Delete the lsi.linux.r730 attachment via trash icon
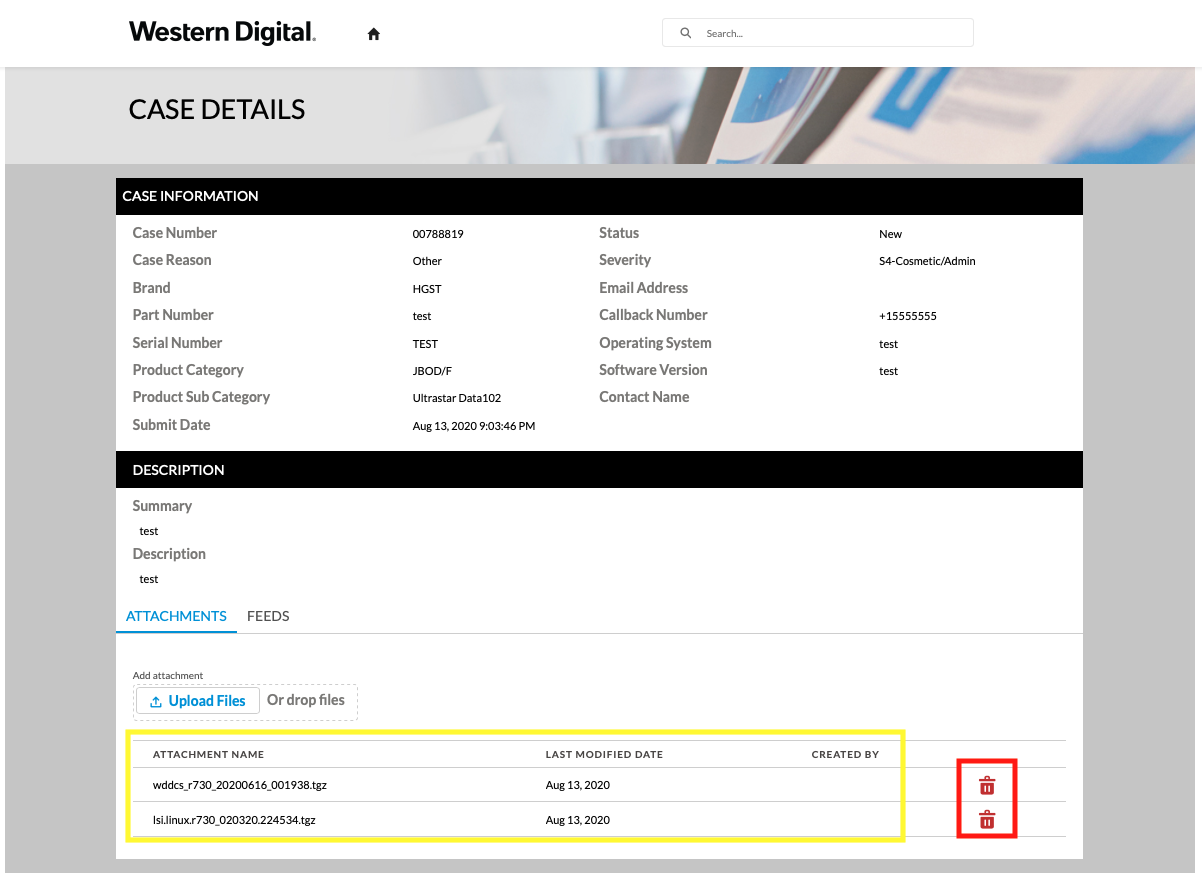 click(x=987, y=820)
